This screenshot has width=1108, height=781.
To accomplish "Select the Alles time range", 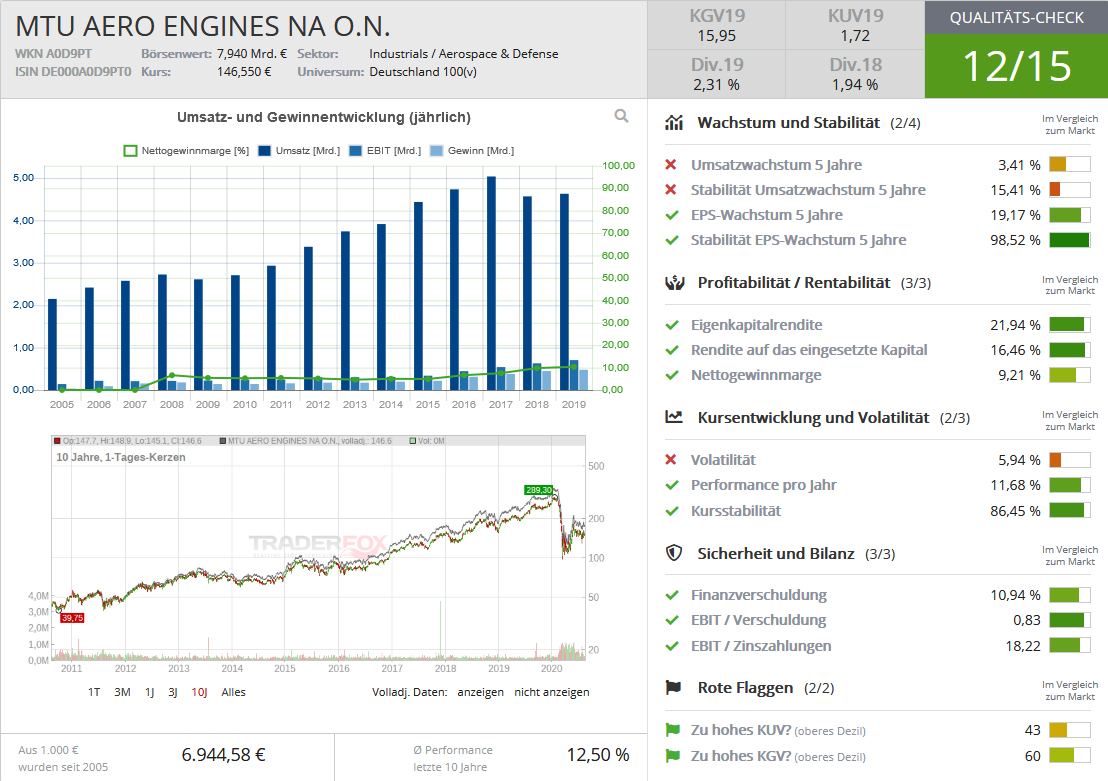I will 233,692.
